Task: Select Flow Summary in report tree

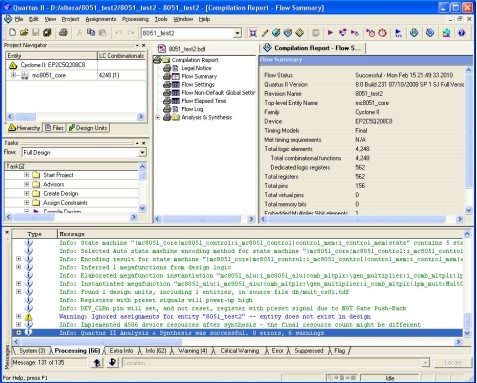Action: (199, 76)
